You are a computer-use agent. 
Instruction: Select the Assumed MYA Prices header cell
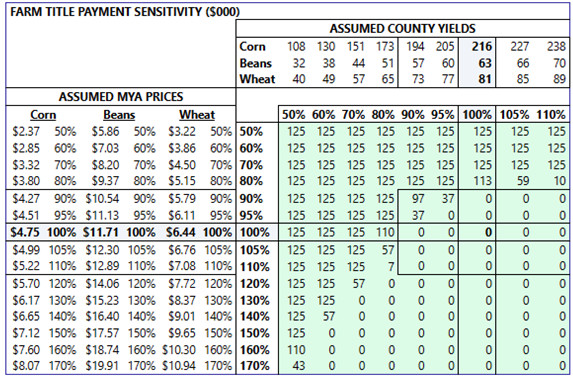[121, 97]
